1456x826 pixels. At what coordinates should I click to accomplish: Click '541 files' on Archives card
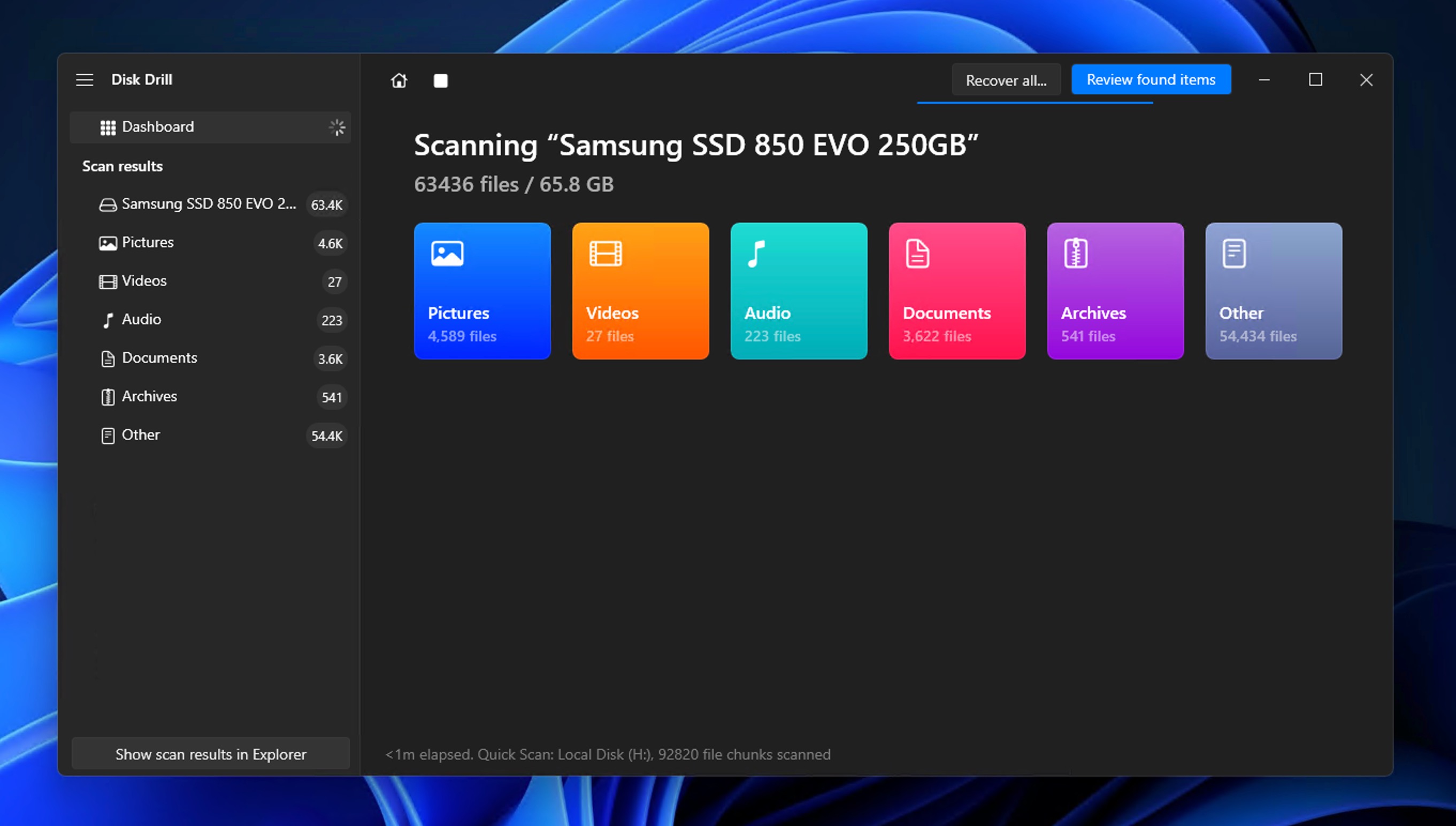[1088, 336]
